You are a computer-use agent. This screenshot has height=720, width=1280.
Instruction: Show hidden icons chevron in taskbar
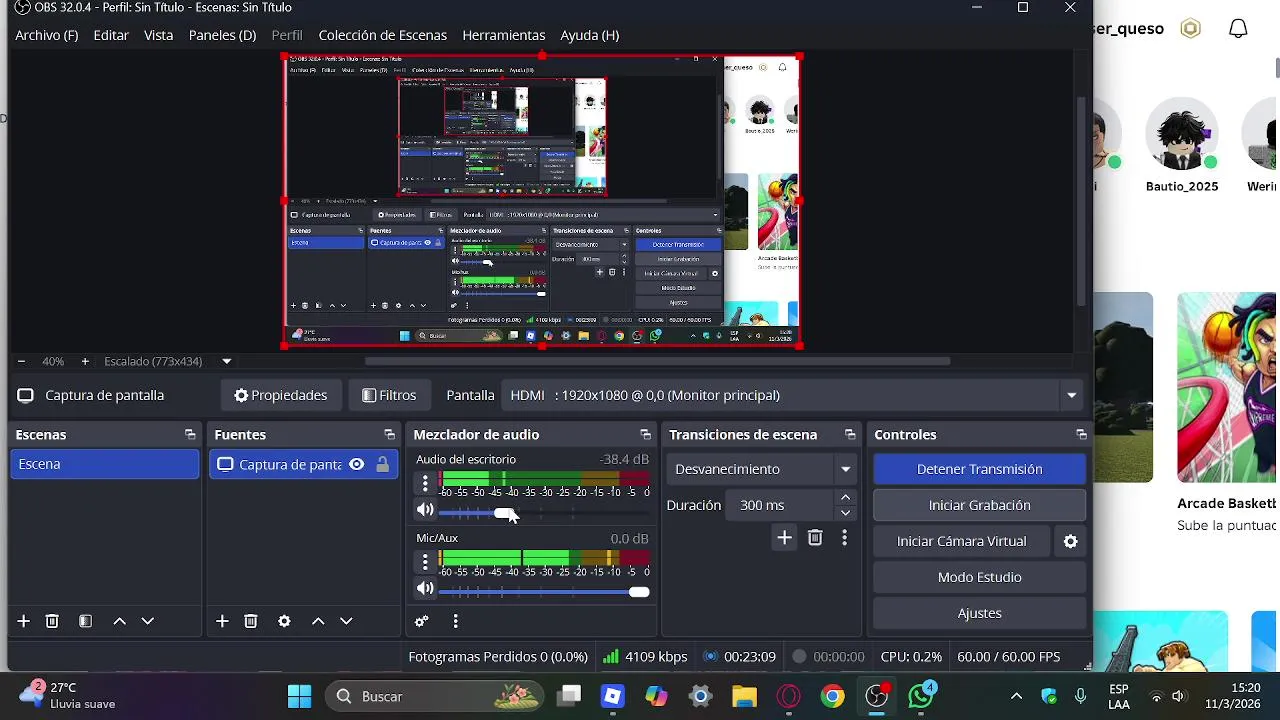[x=1016, y=696]
